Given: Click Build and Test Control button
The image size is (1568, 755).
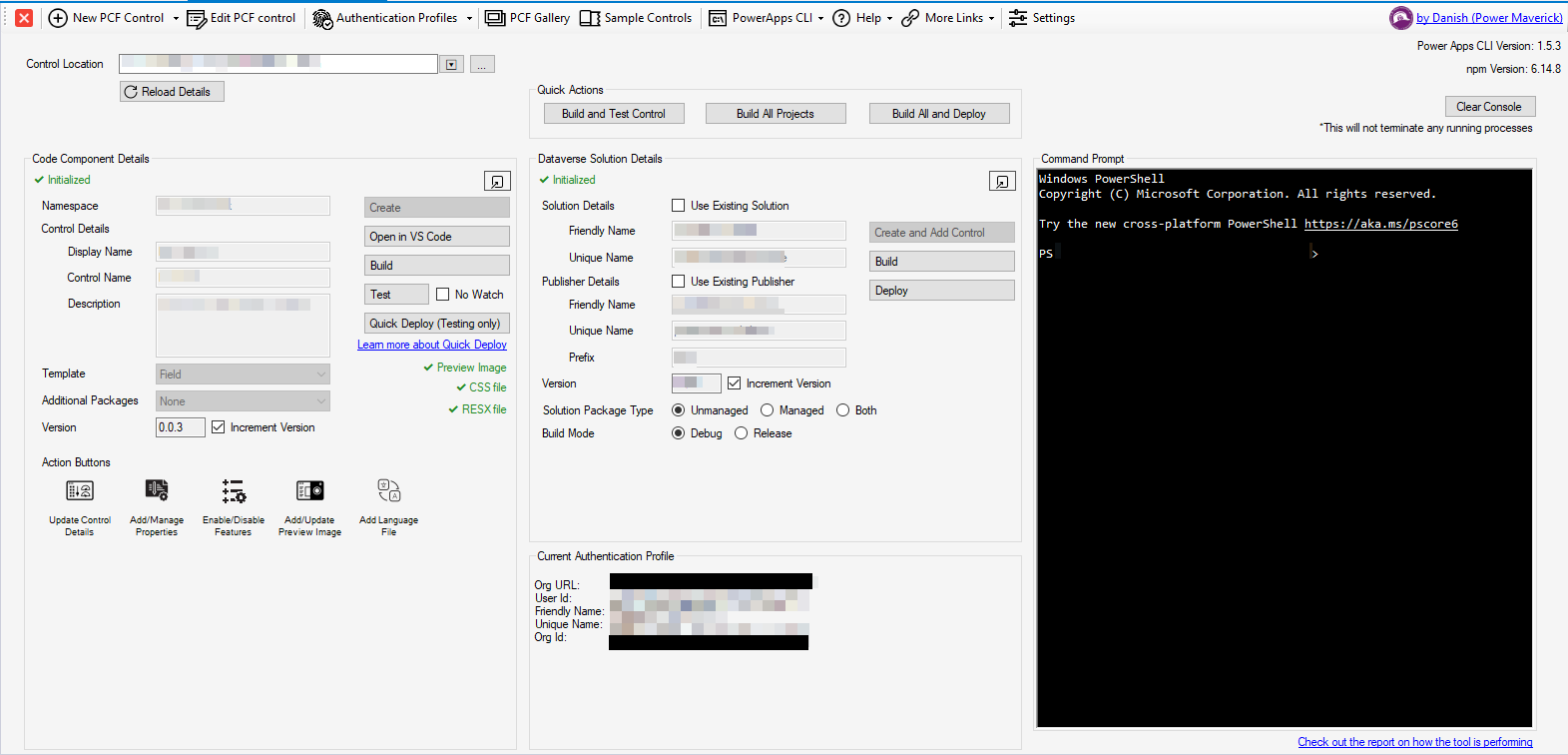Looking at the screenshot, I should tap(614, 114).
